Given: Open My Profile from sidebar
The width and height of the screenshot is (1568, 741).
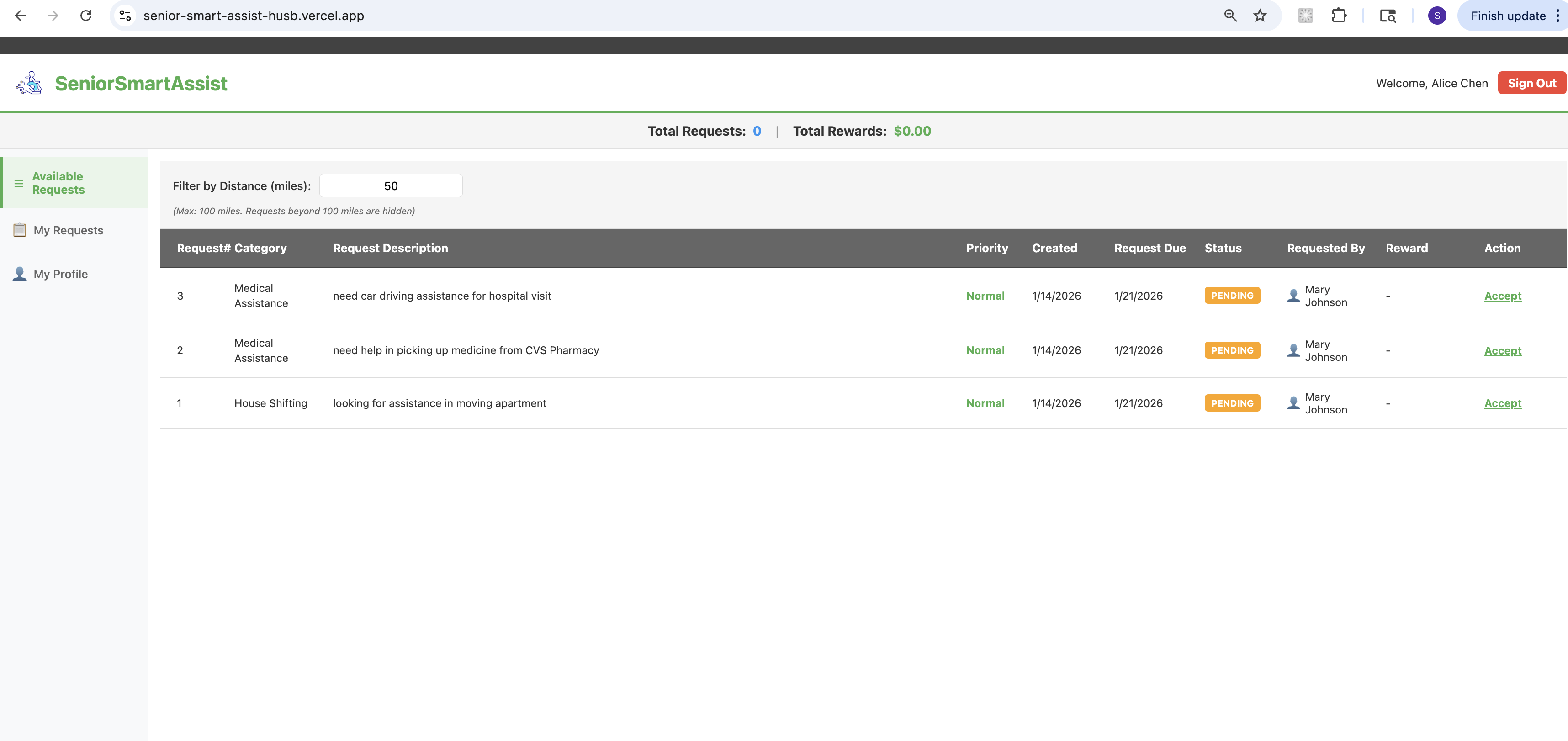Looking at the screenshot, I should coord(60,274).
